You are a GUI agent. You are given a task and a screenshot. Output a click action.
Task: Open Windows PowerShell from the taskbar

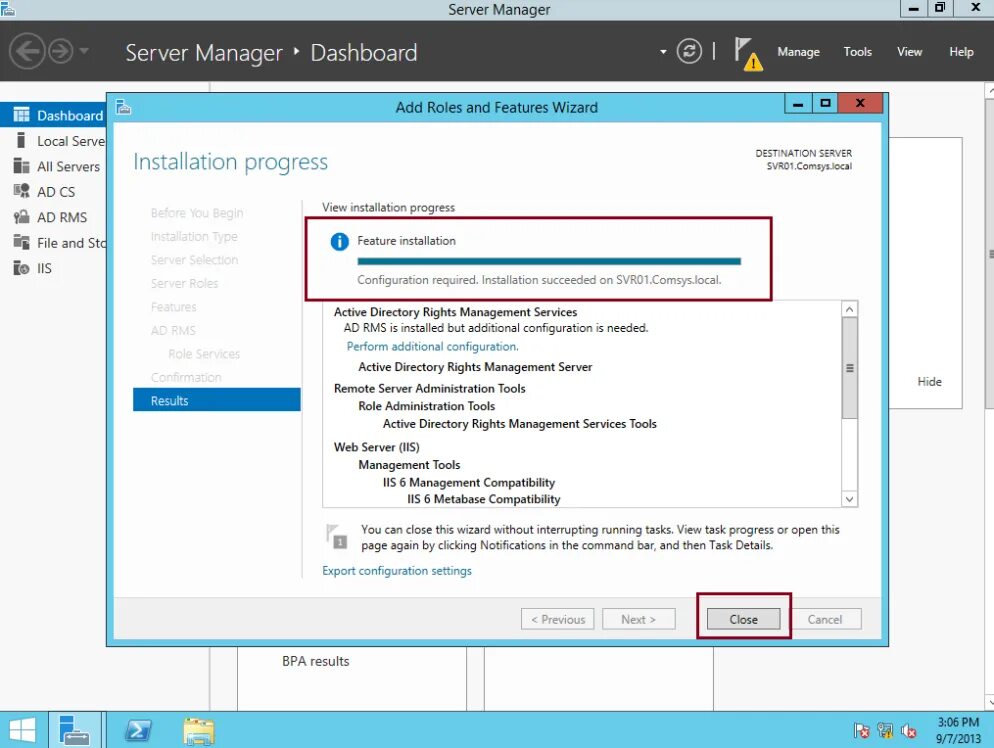(138, 730)
